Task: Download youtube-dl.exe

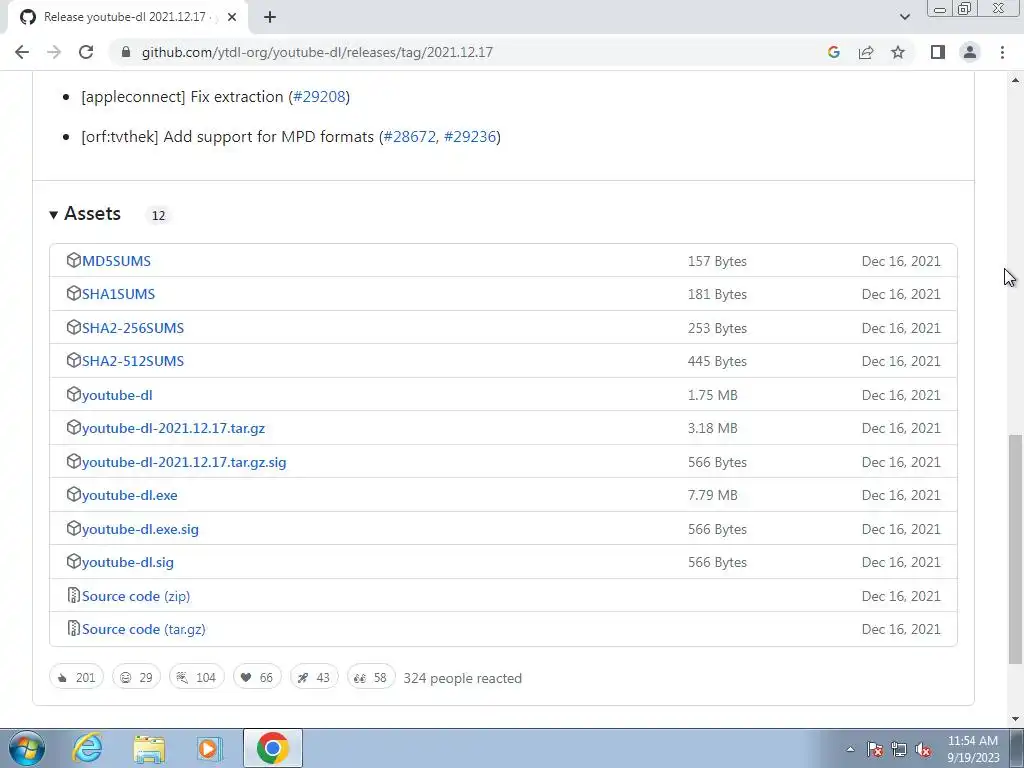Action: [x=129, y=495]
